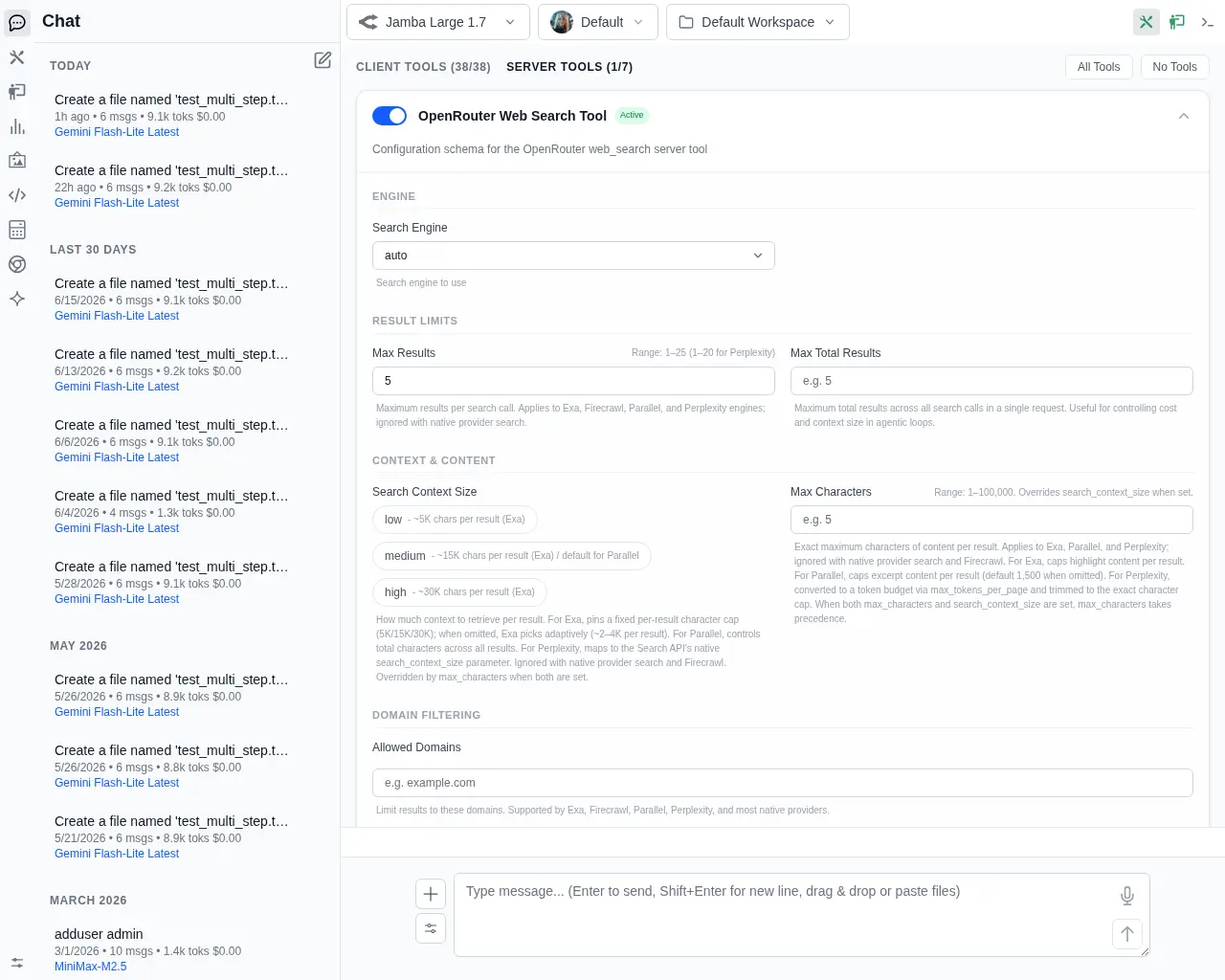The image size is (1225, 980).
Task: Add attachment with the plus button
Action: coord(431,894)
